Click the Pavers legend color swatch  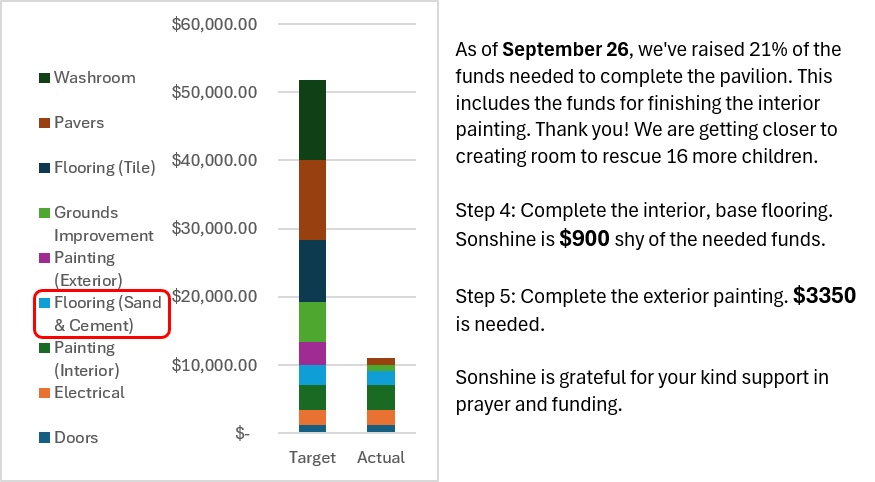[x=45, y=123]
